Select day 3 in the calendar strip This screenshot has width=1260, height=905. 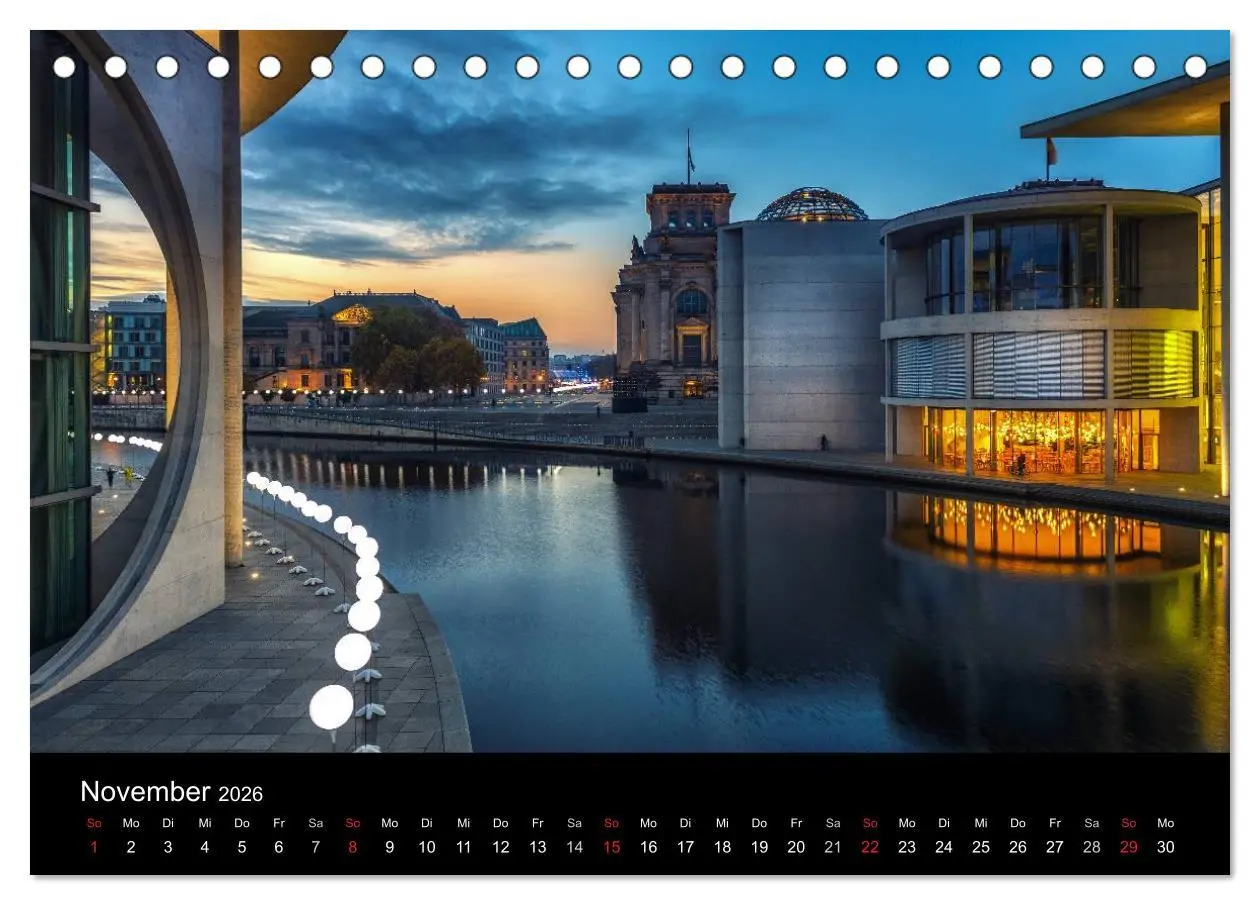pos(168,847)
